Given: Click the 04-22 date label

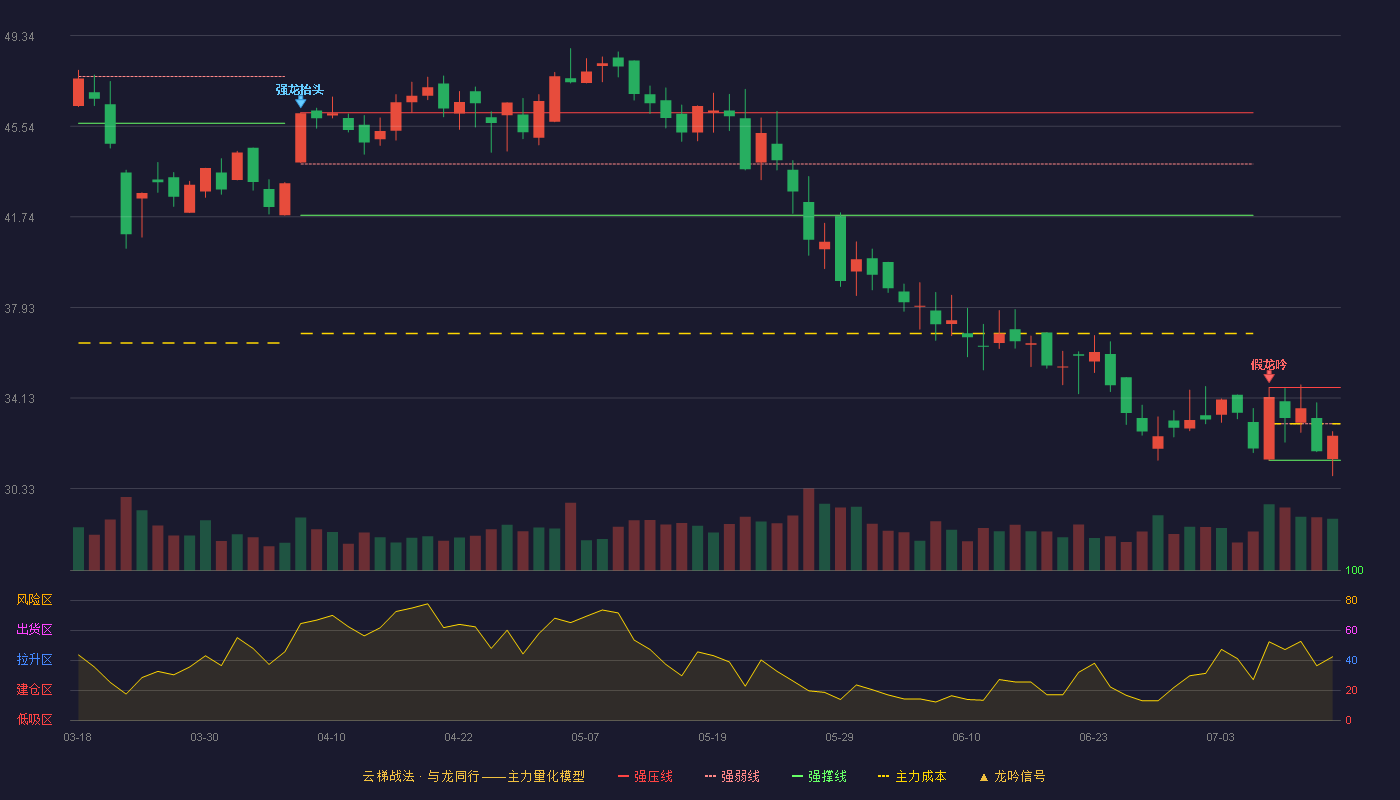Looking at the screenshot, I should 458,737.
